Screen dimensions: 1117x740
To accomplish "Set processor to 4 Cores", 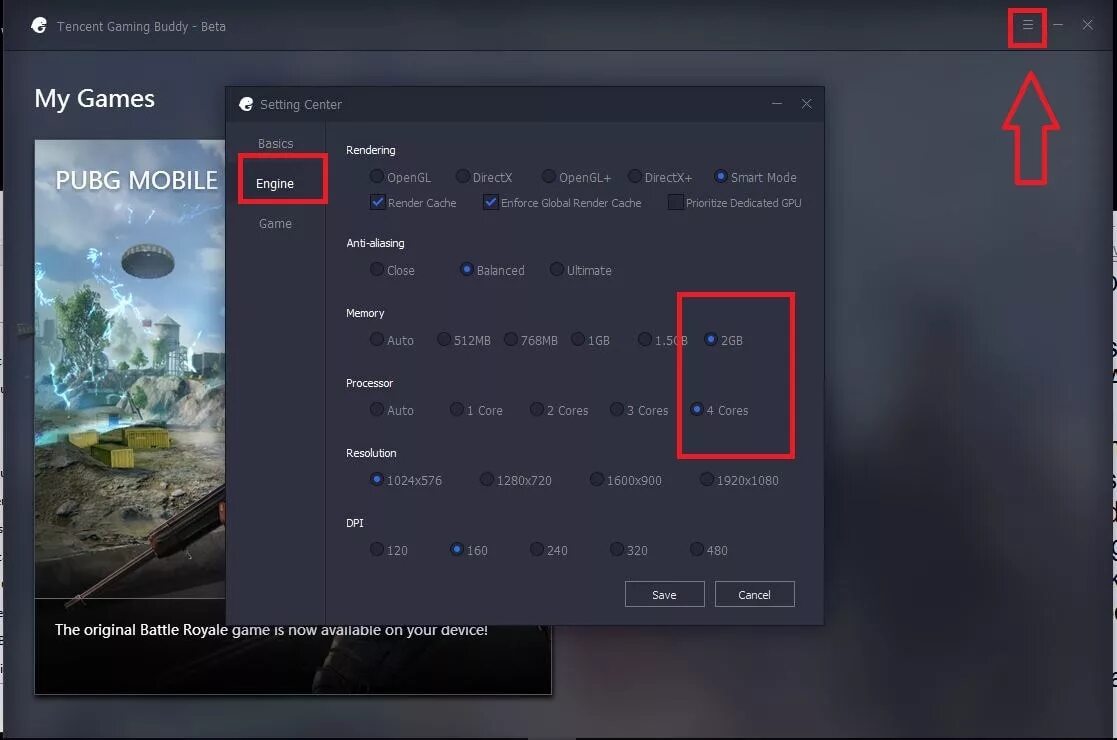I will (697, 410).
